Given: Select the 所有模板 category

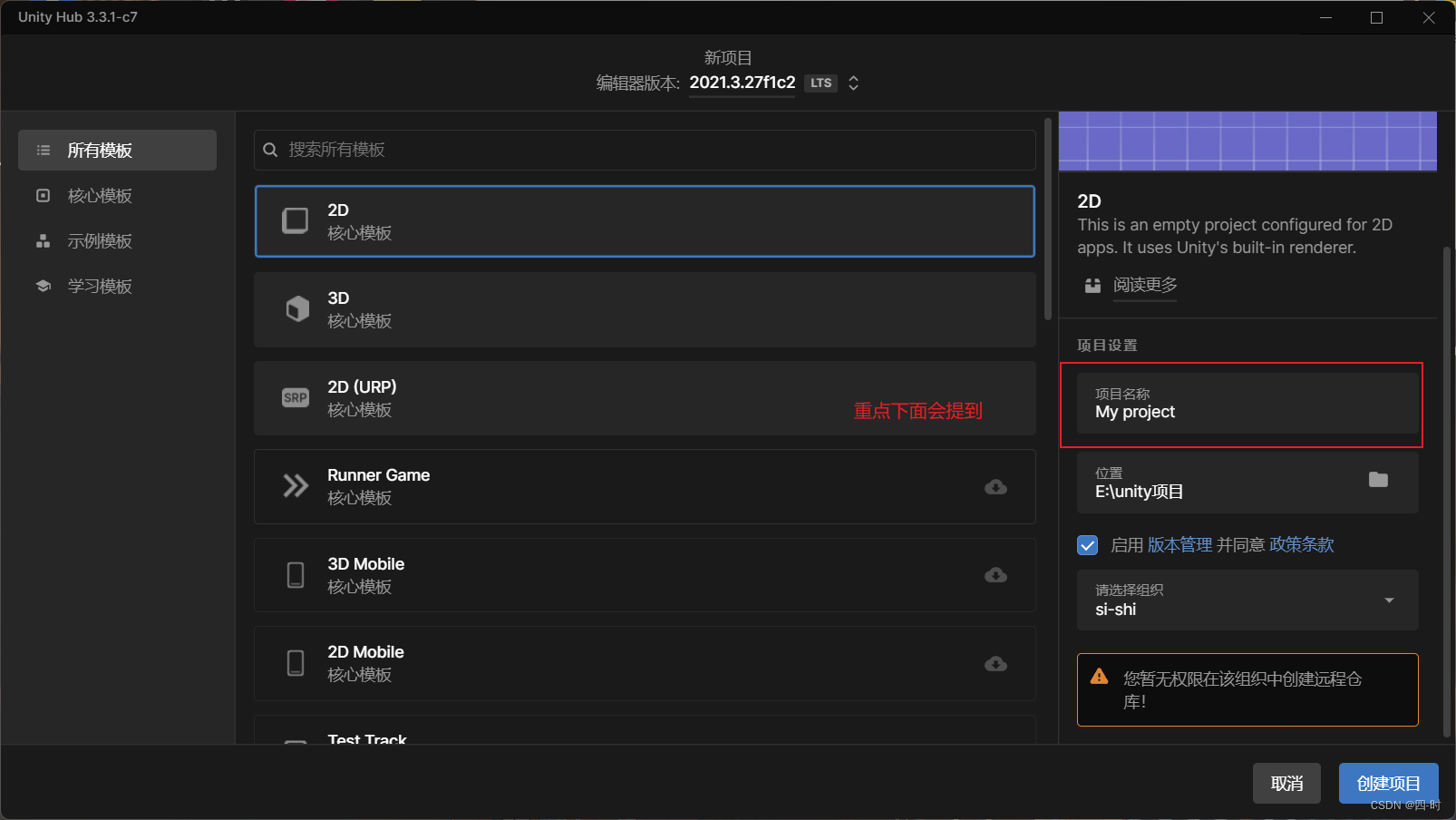Looking at the screenshot, I should tap(117, 150).
